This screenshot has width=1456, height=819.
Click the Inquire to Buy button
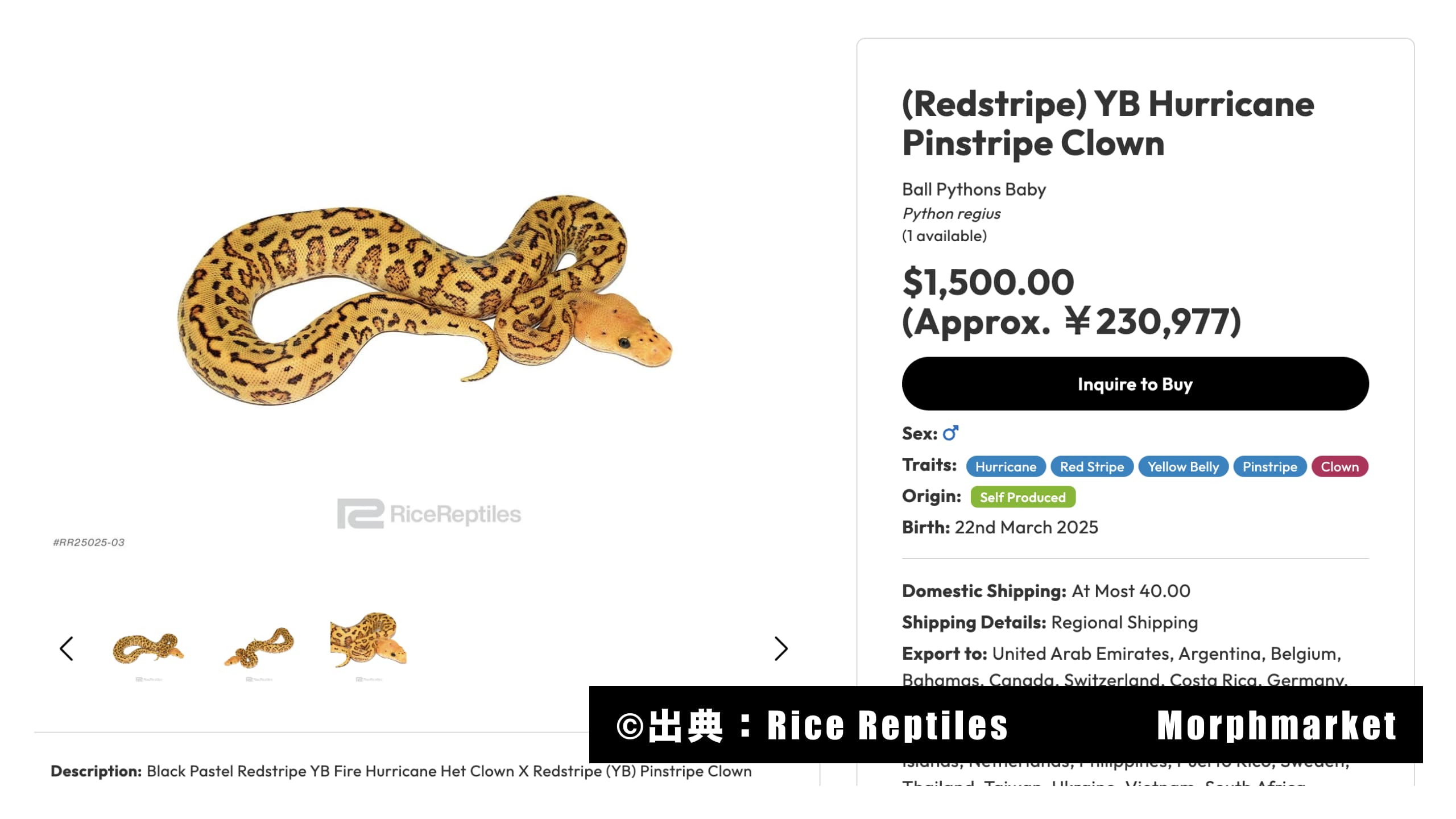coord(1135,384)
